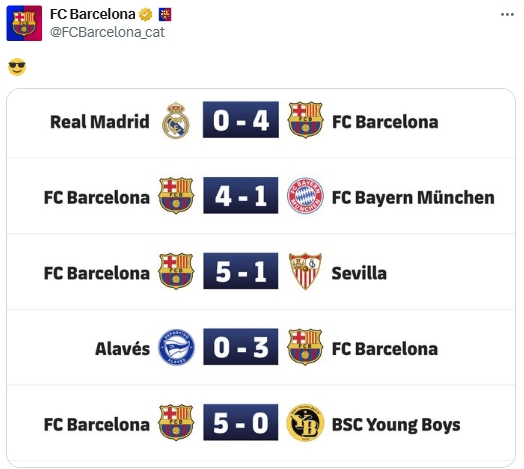The height and width of the screenshot is (469, 524).
Task: Click the Barcelona crest in Real Madrid row
Action: click(305, 120)
